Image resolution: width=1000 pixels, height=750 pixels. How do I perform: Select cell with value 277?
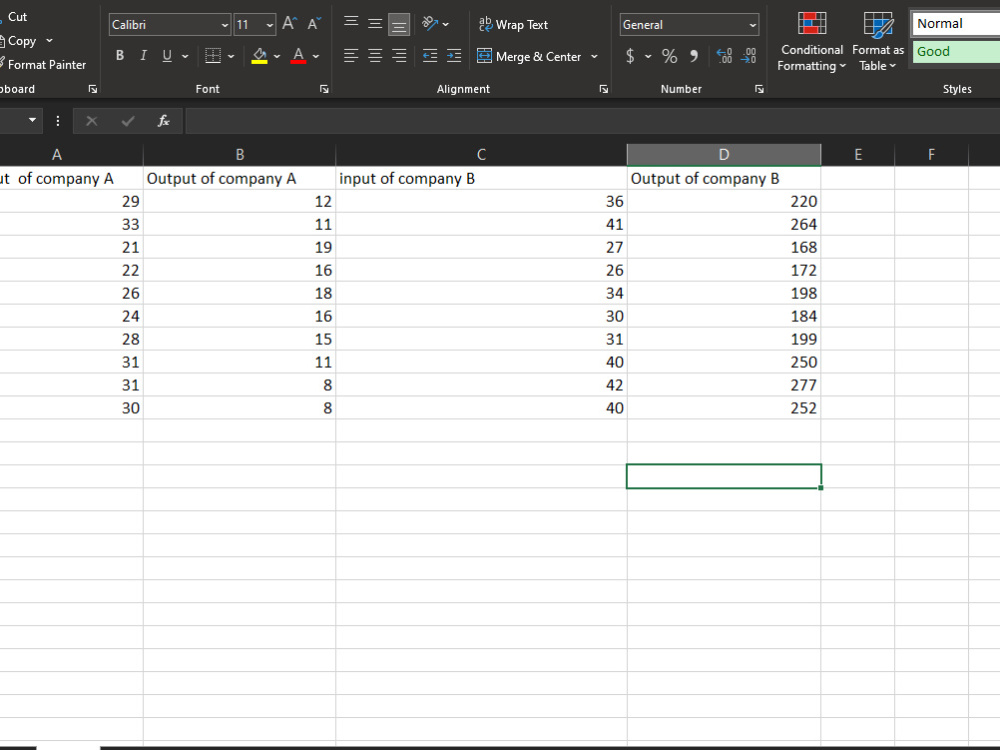(724, 385)
